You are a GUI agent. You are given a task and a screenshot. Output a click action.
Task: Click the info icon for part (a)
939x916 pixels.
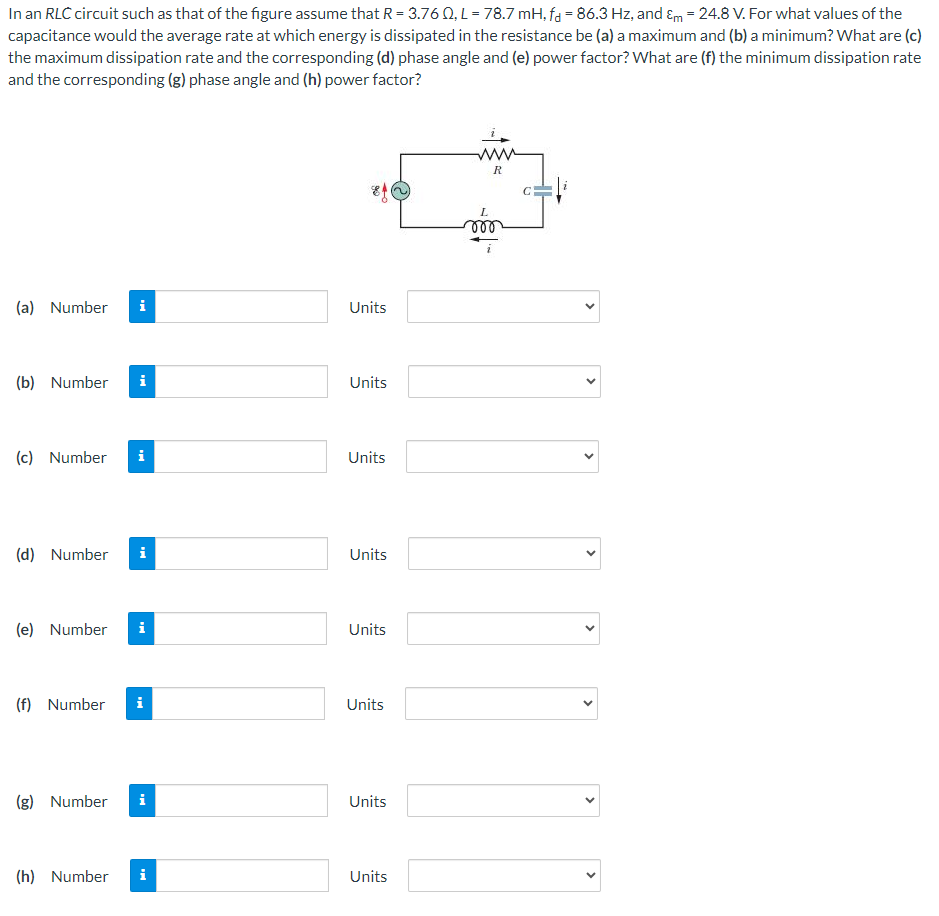142,307
